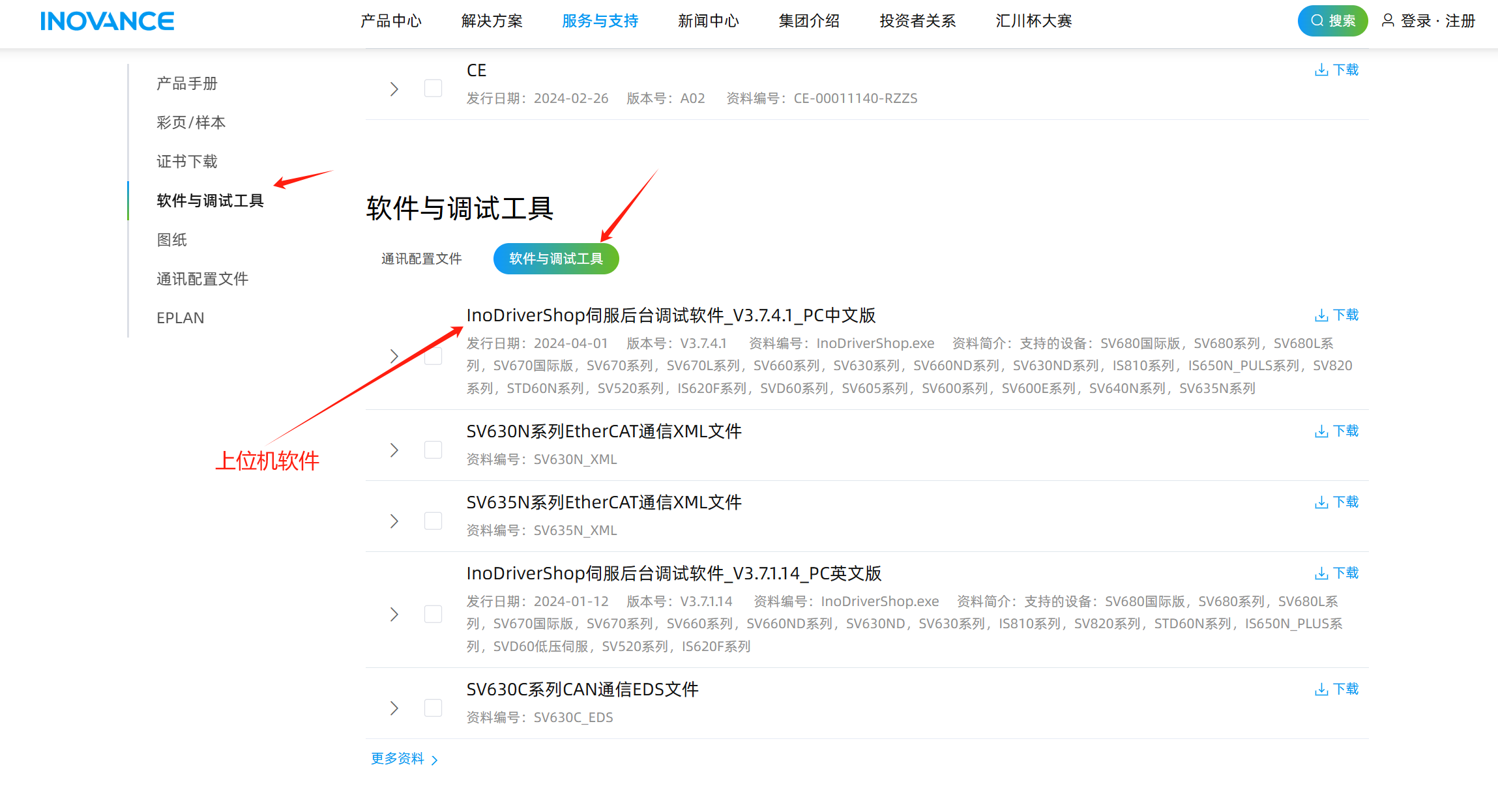Go to 彩页/样本 in sidebar
Screen dimensions: 1498x812
[x=191, y=123]
